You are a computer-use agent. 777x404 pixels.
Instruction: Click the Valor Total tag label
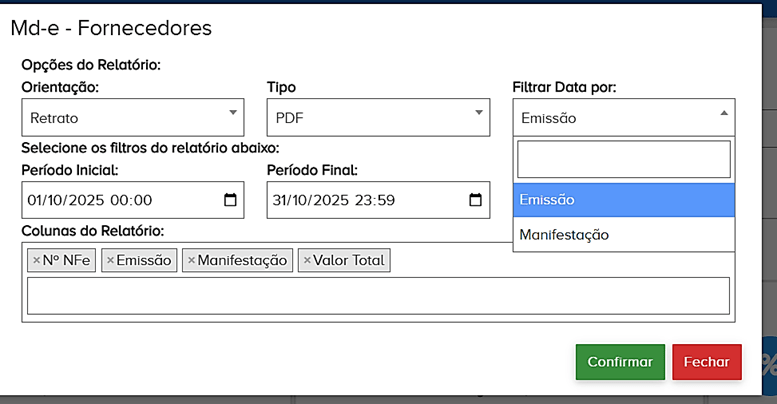point(350,261)
